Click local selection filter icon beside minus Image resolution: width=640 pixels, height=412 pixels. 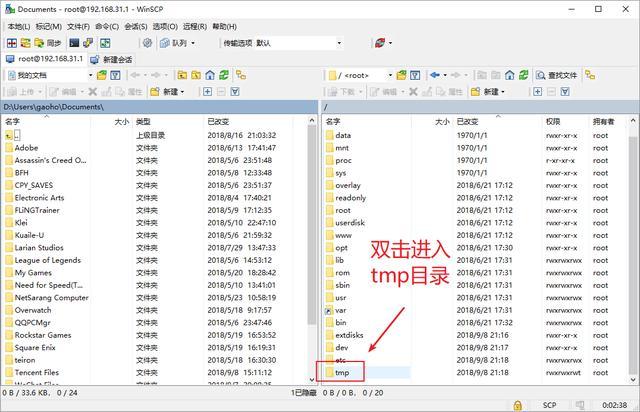[x=235, y=92]
